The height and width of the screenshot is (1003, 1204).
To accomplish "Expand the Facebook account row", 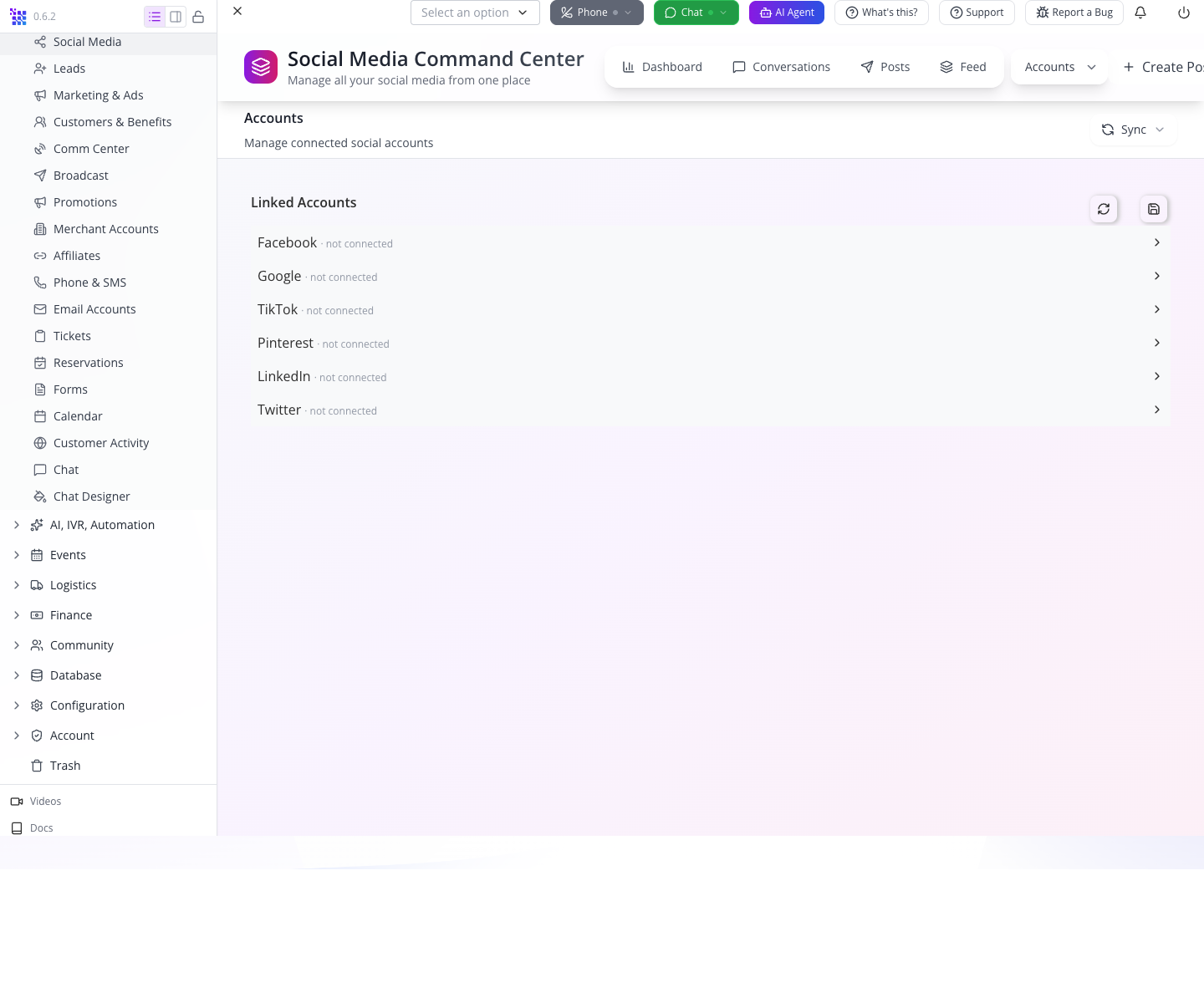I will click(711, 242).
